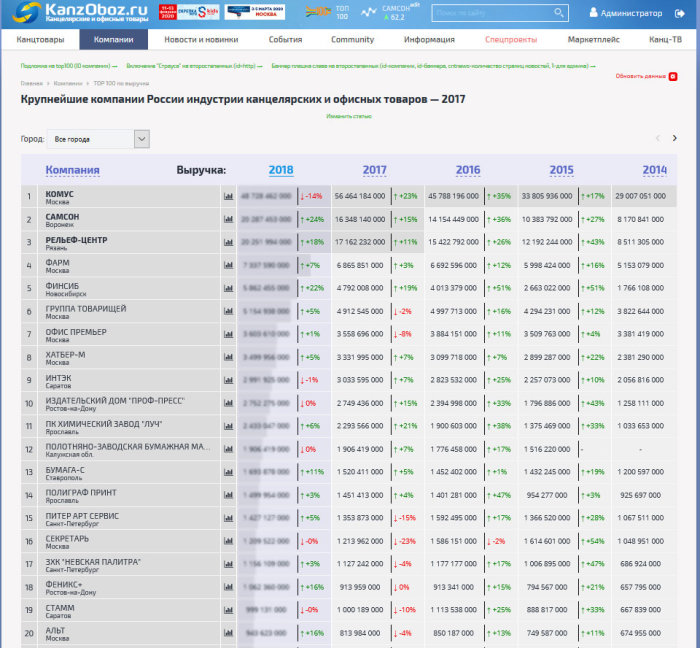Go to next years with right arrow
700x648 pixels.
(x=675, y=138)
